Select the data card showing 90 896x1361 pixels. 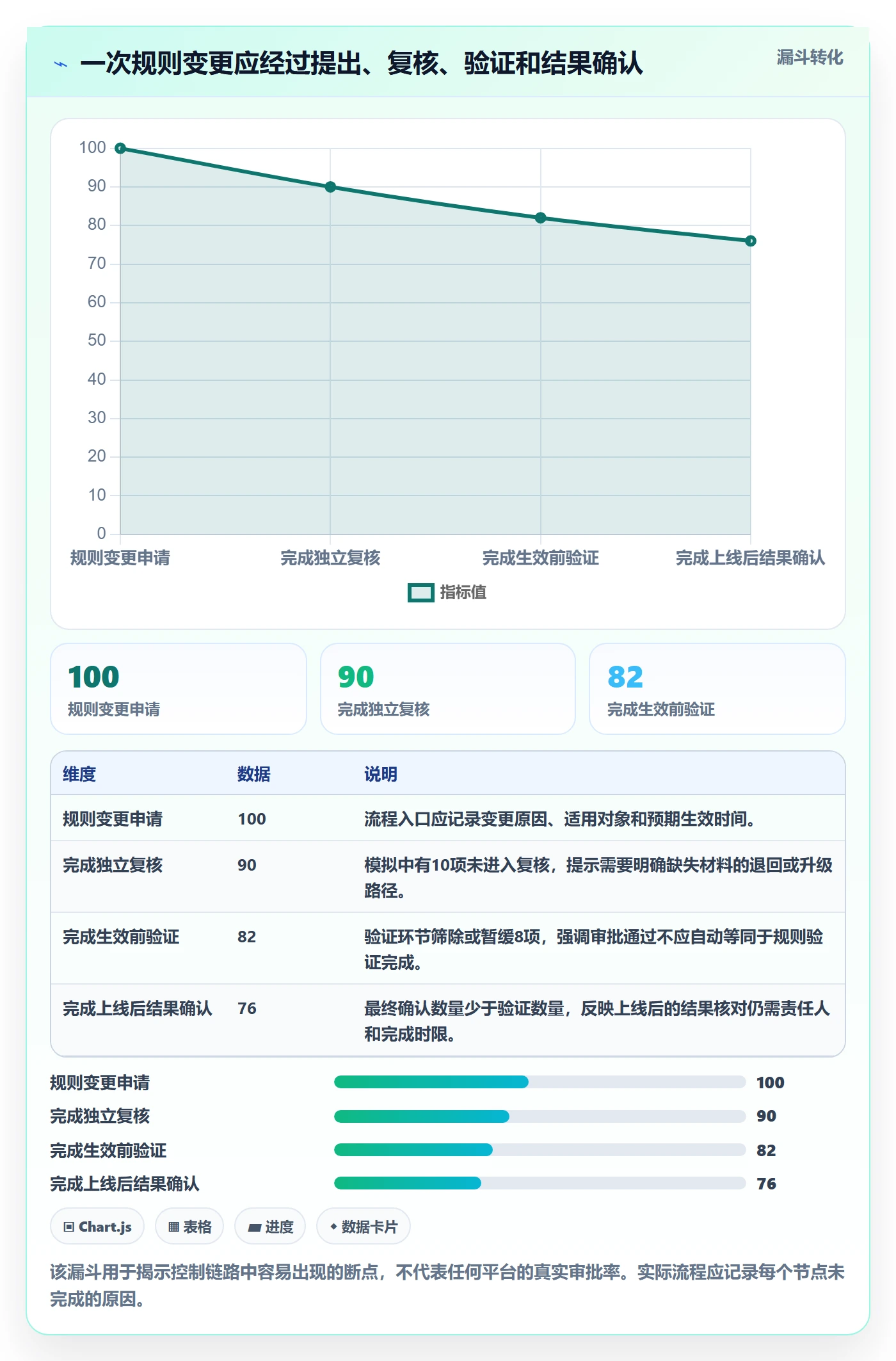click(448, 689)
